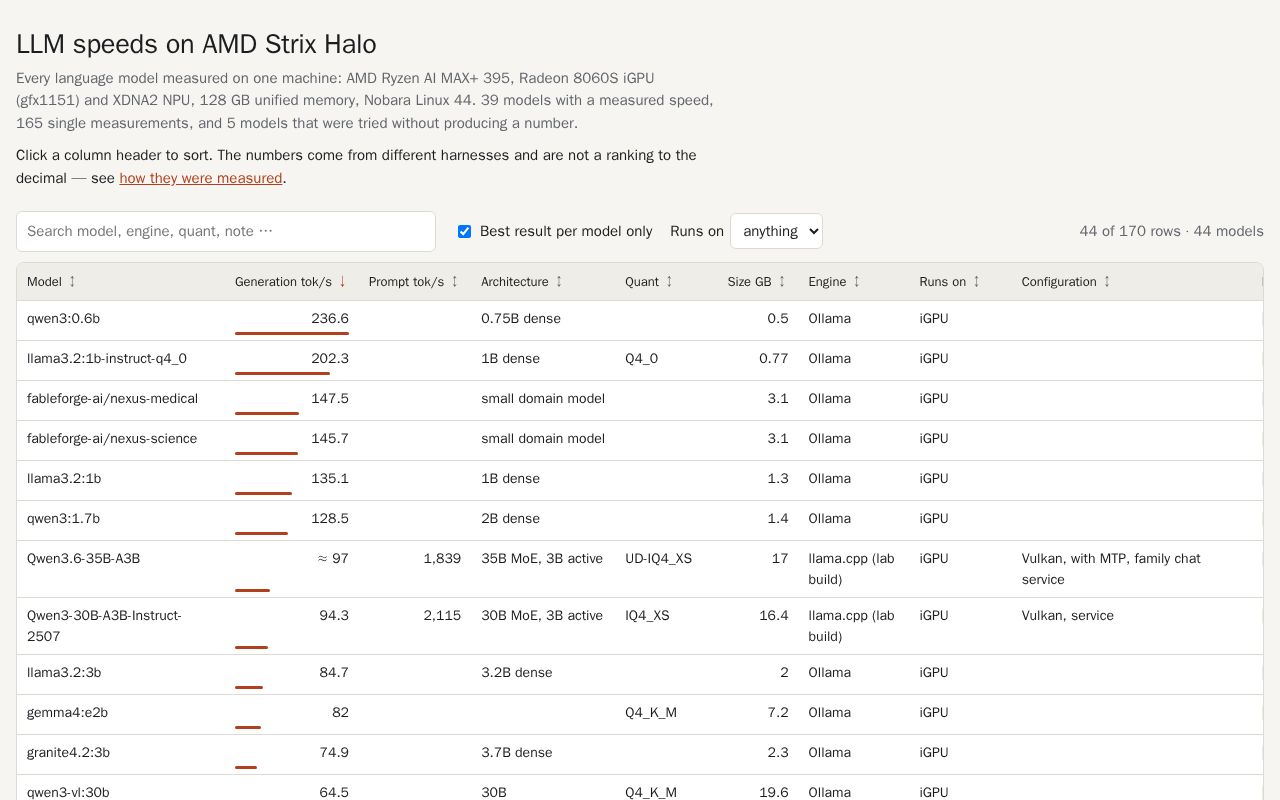
Task: Click the 236.6 generation speed value
Action: coord(330,319)
